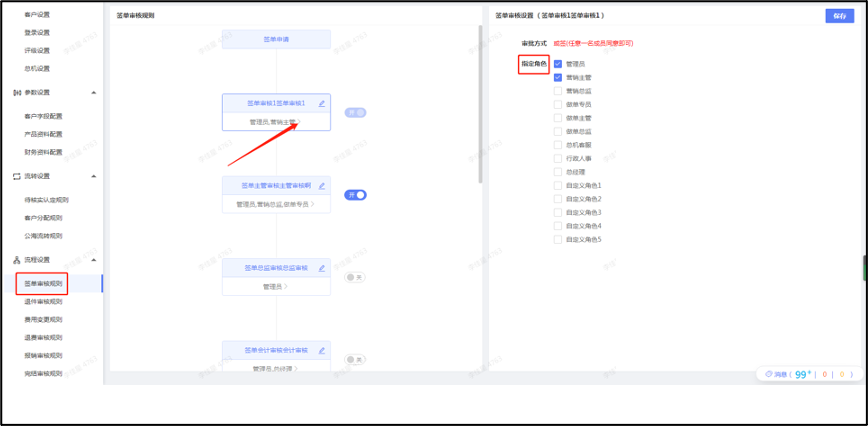Check the 做单专员 role checkbox
868x427 pixels.
(558, 105)
